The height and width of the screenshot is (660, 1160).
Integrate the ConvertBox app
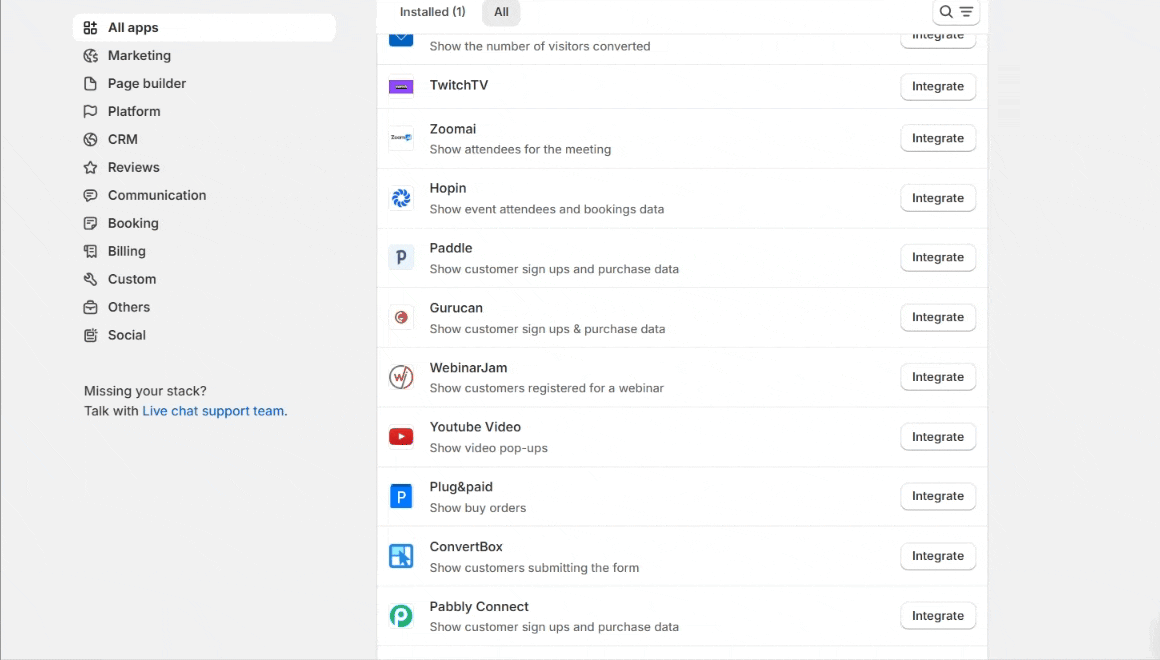tap(937, 556)
